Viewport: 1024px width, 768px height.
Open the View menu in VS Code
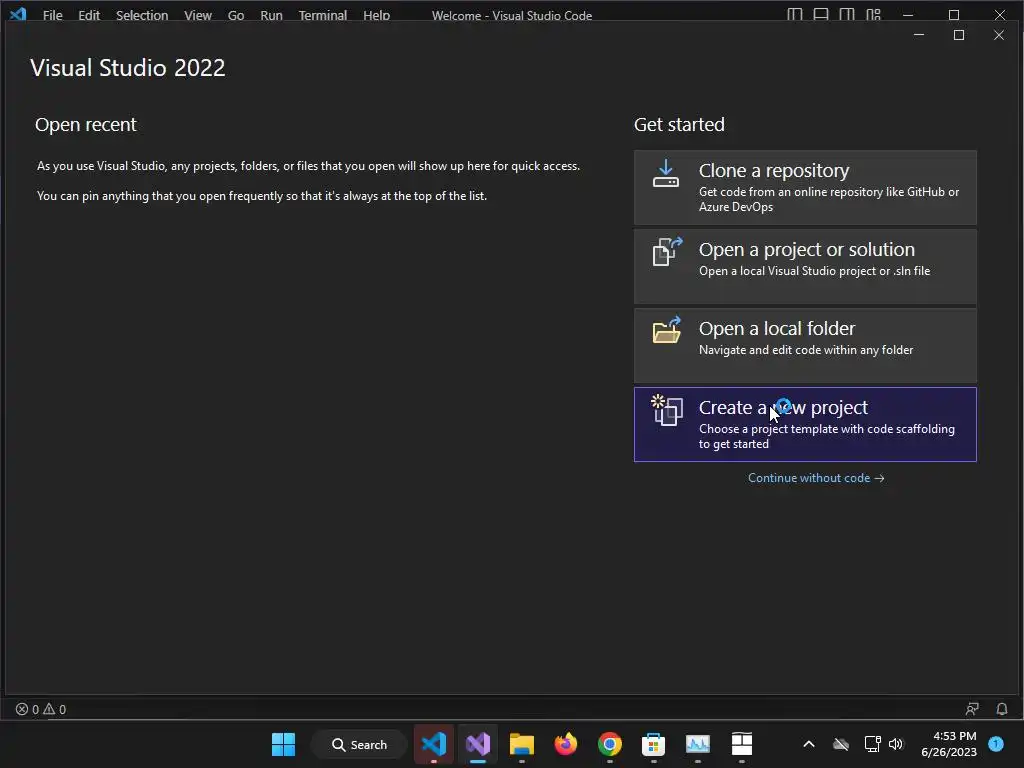pos(197,15)
